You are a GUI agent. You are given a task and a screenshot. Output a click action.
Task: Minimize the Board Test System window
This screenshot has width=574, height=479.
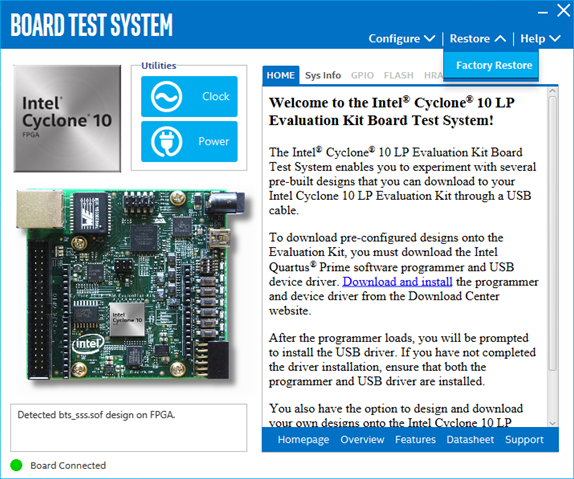pos(543,12)
